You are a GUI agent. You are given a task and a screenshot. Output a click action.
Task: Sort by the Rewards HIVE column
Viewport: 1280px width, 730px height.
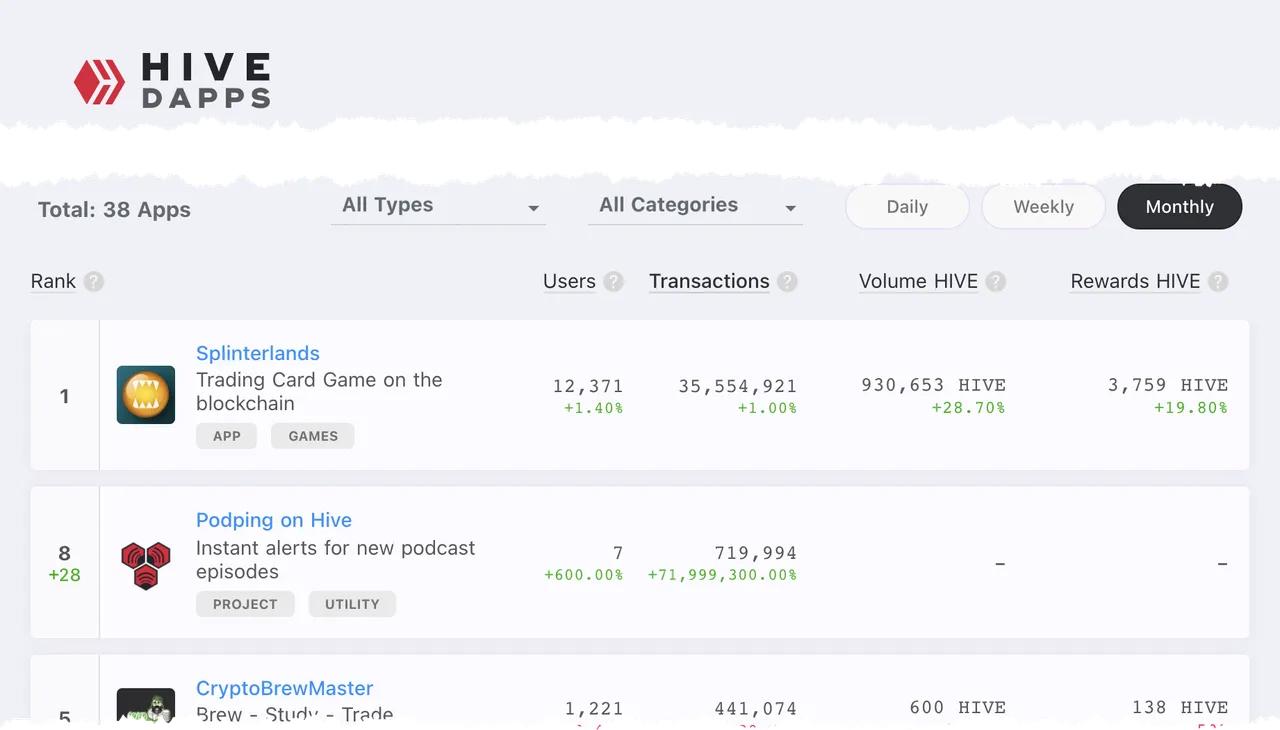click(x=1135, y=282)
